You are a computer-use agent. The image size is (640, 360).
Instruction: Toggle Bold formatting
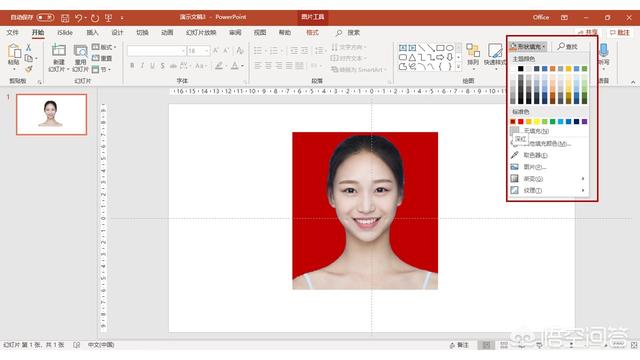(x=132, y=65)
